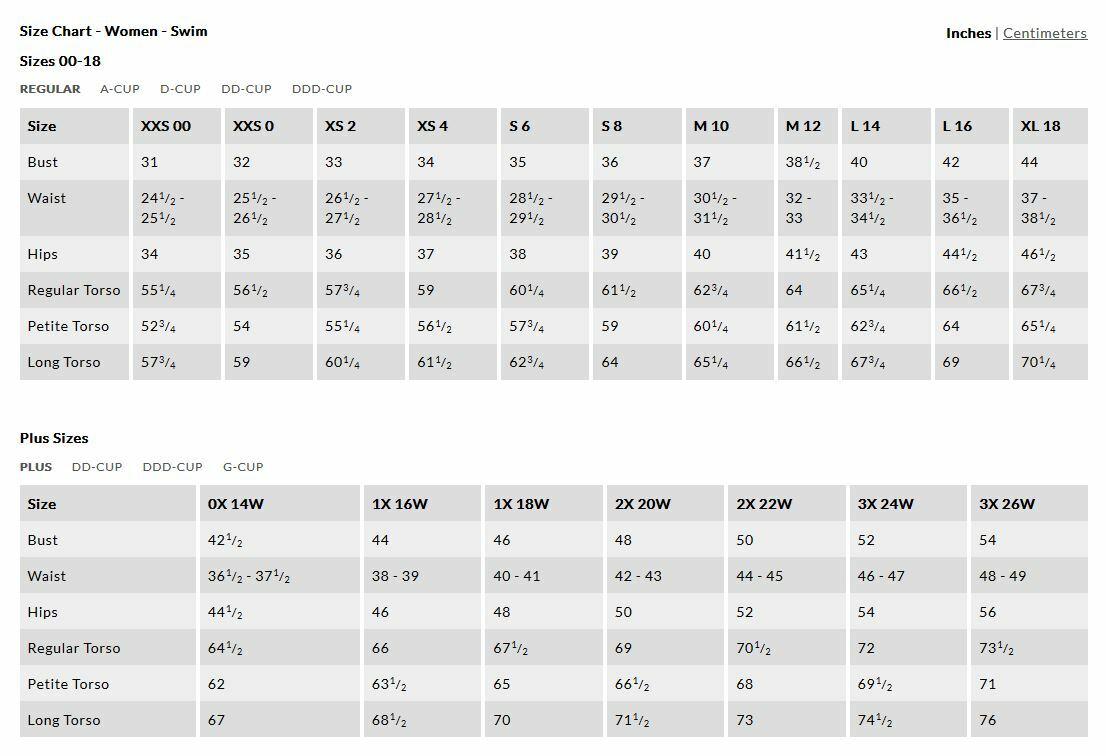1106x756 pixels.
Task: Select the D-CUP size tab
Action: [180, 89]
